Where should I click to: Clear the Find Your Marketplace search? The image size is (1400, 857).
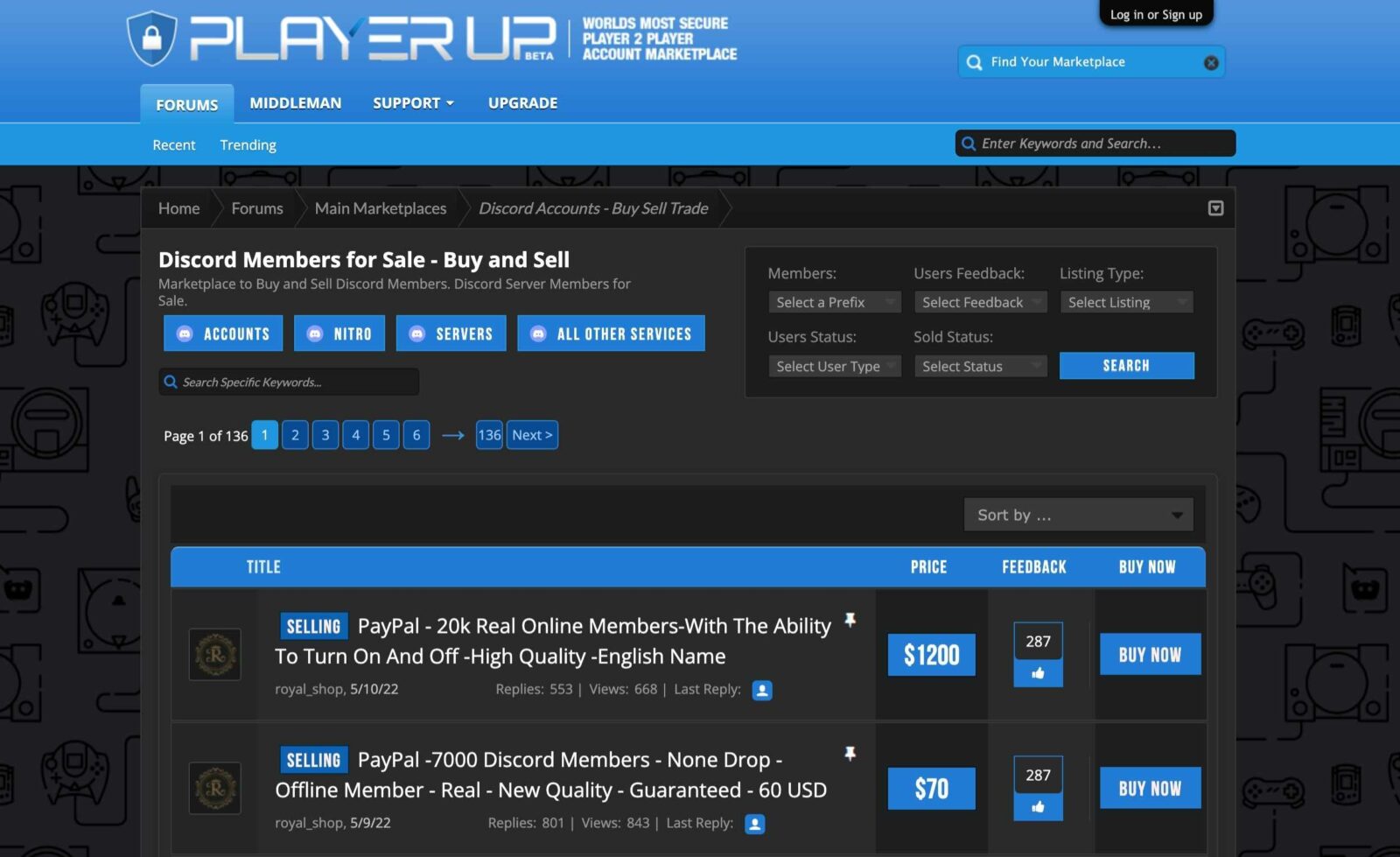[x=1211, y=62]
